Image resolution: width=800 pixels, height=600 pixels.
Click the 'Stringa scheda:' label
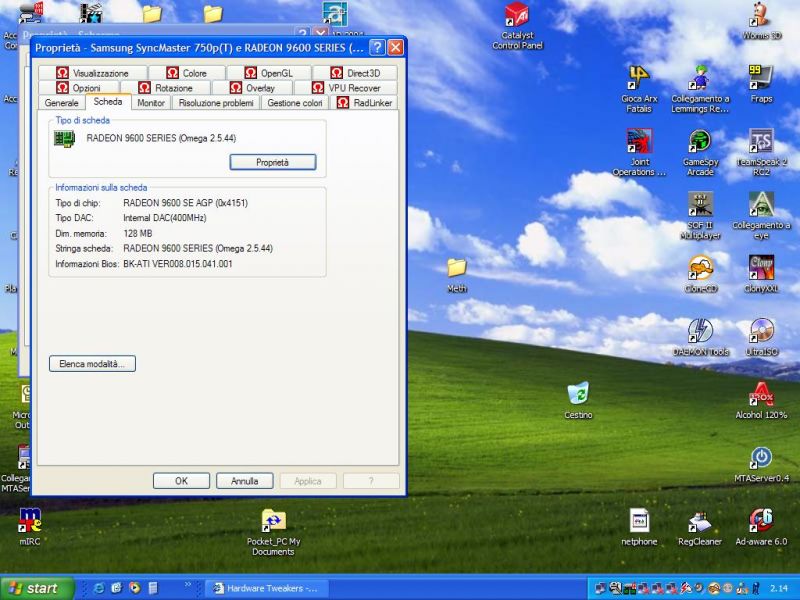tap(84, 248)
